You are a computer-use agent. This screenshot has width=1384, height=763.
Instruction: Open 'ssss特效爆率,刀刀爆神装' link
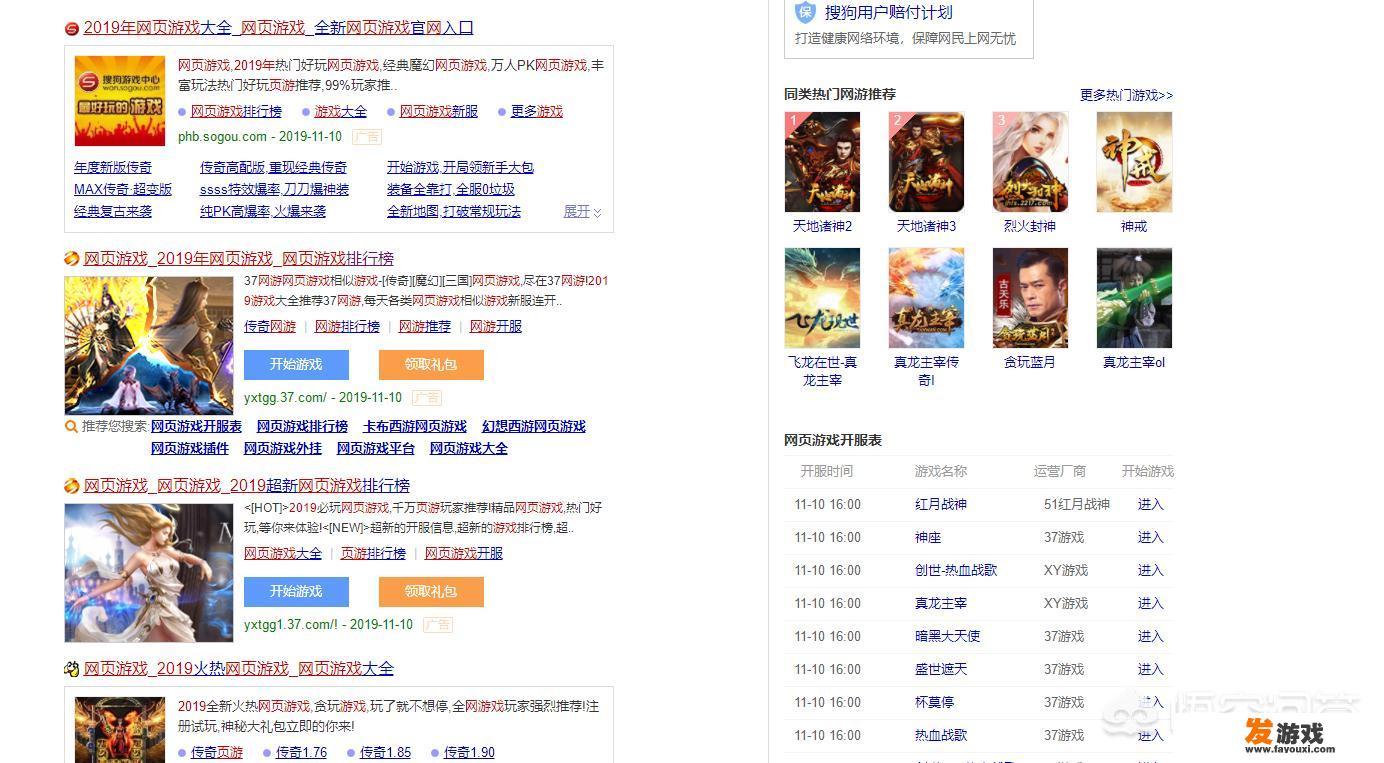[275, 190]
